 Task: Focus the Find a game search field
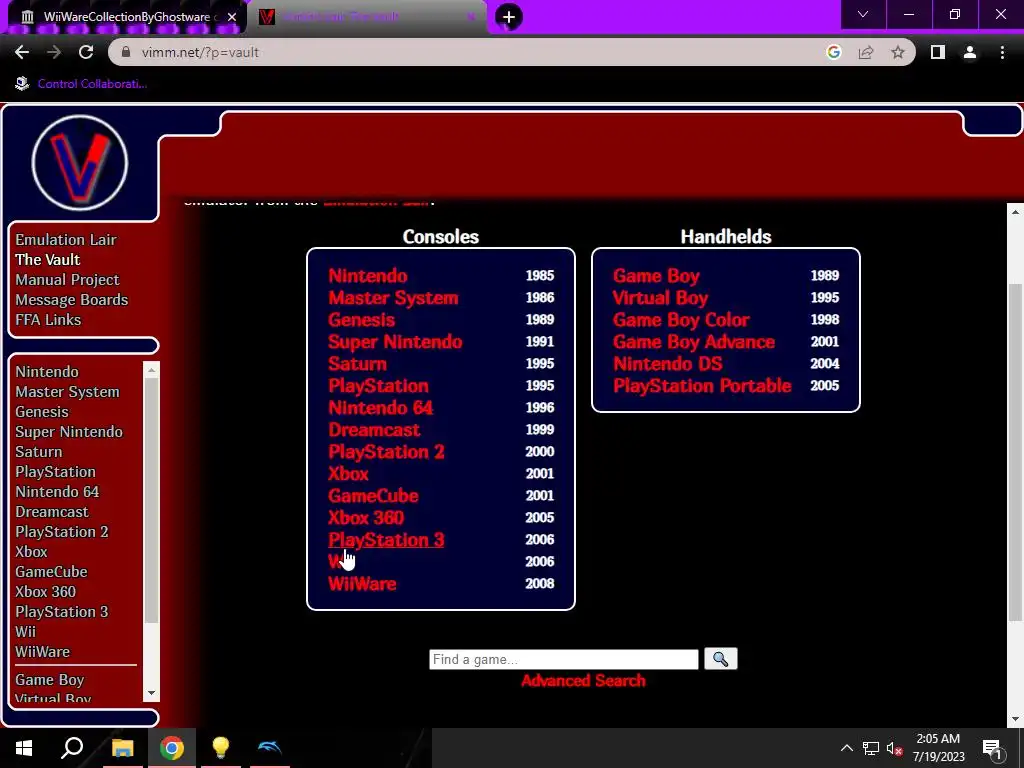(564, 659)
